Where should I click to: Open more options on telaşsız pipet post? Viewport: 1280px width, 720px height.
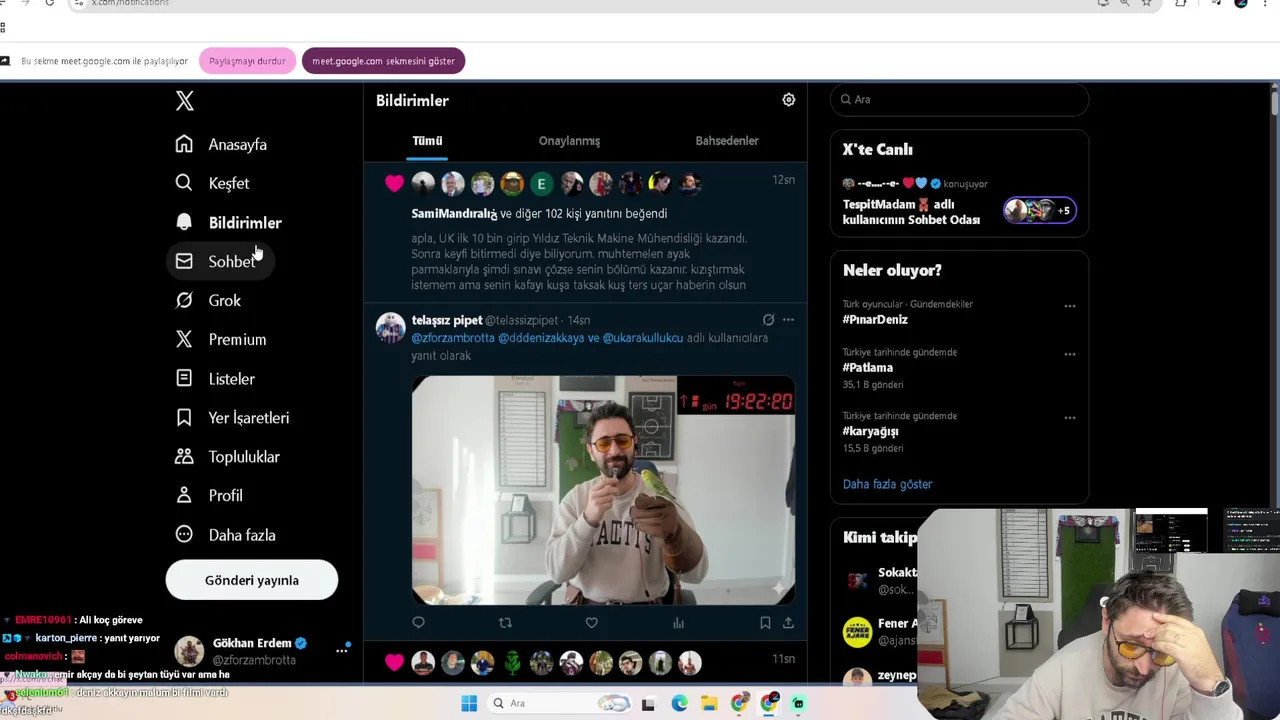[x=788, y=320]
